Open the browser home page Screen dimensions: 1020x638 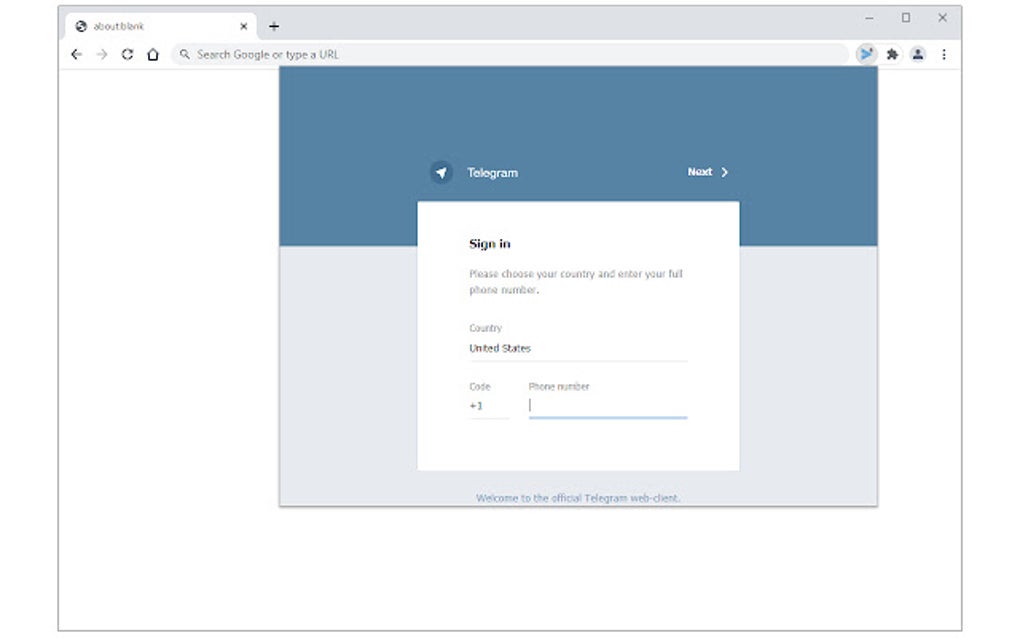click(x=152, y=54)
